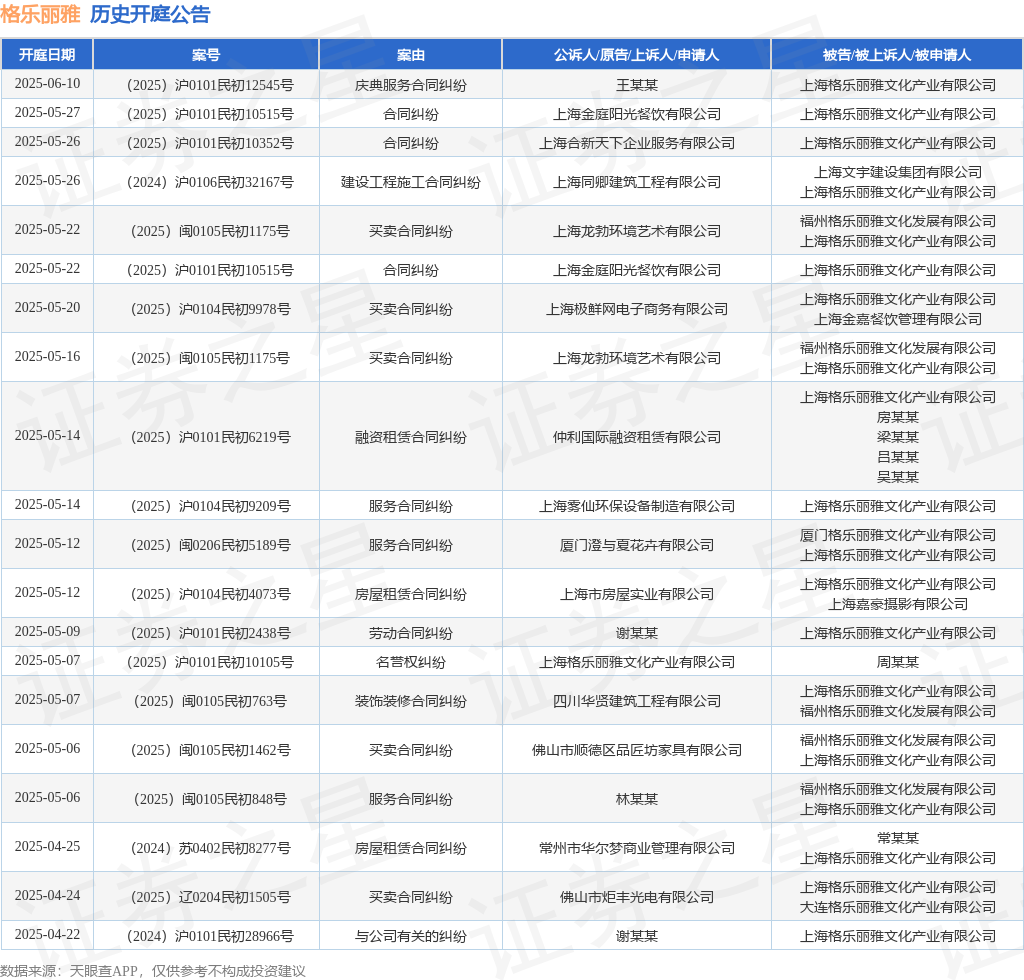Select case number (2024)苏0402民初8277号
Screen dimensions: 1024x980
point(210,849)
